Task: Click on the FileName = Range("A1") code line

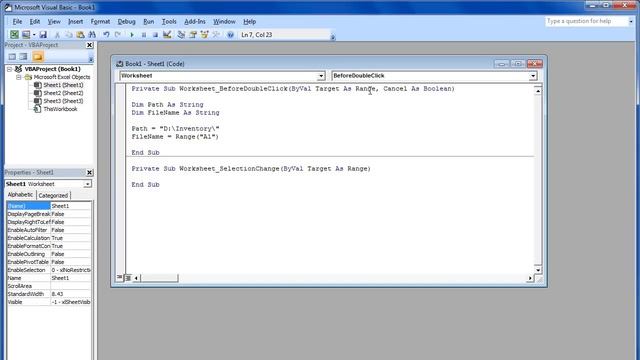Action: coord(175,137)
